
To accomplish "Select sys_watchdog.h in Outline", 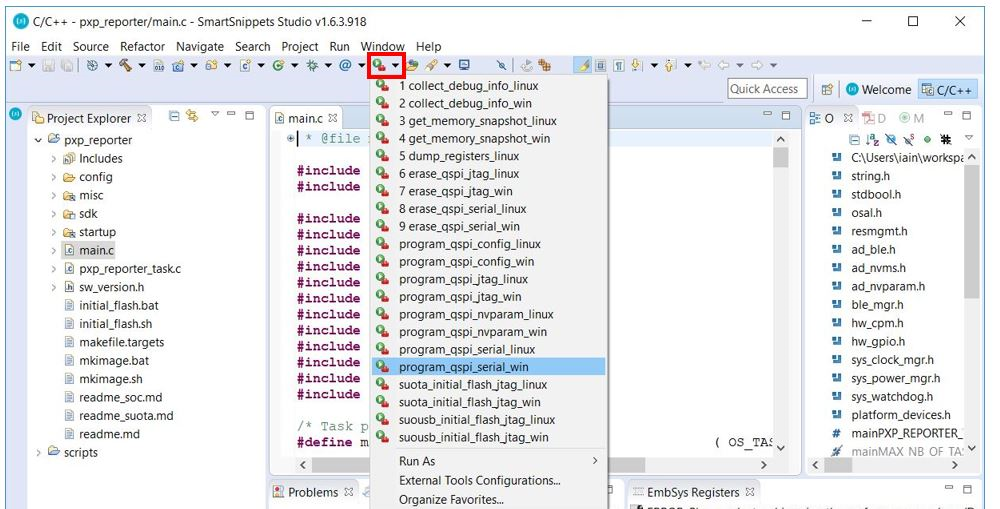I will 892,396.
